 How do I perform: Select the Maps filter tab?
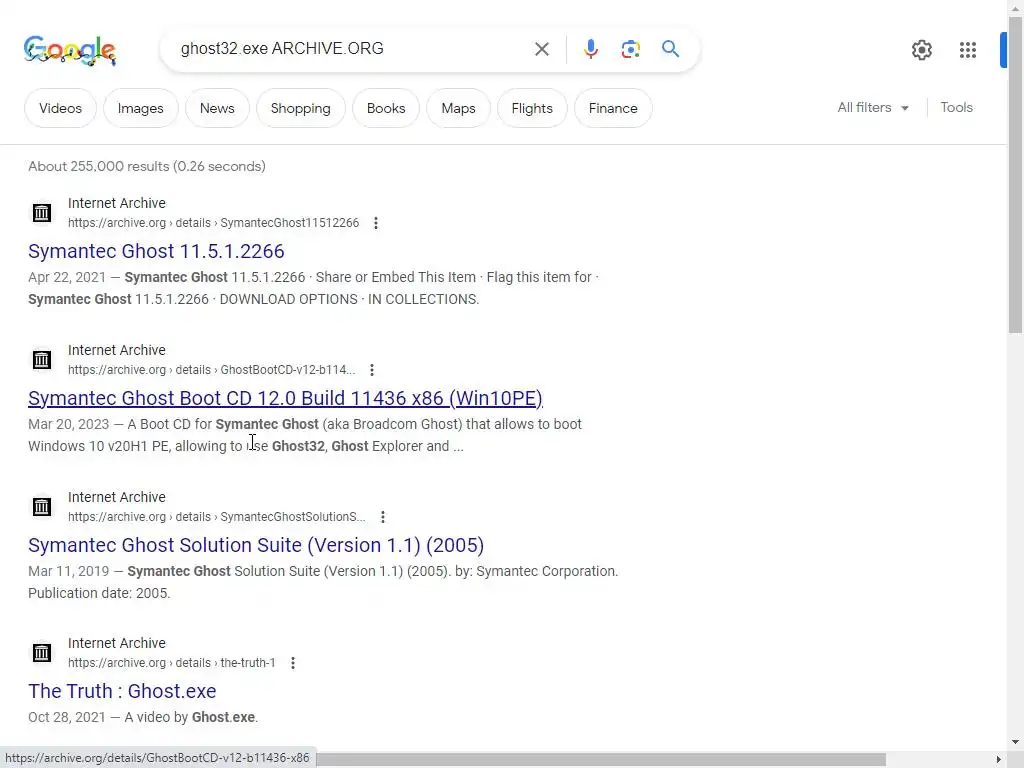[458, 108]
